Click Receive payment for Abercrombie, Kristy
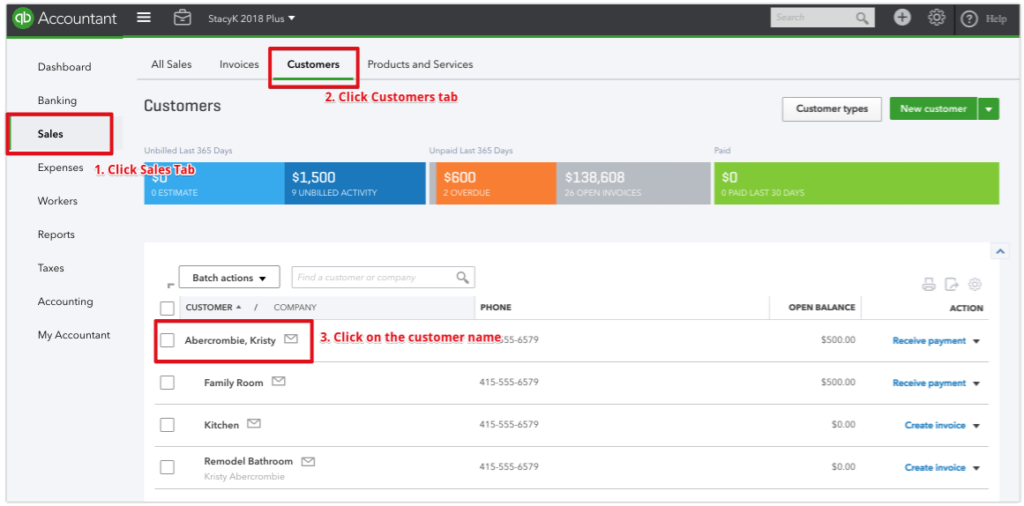The width and height of the screenshot is (1024, 506). point(929,341)
